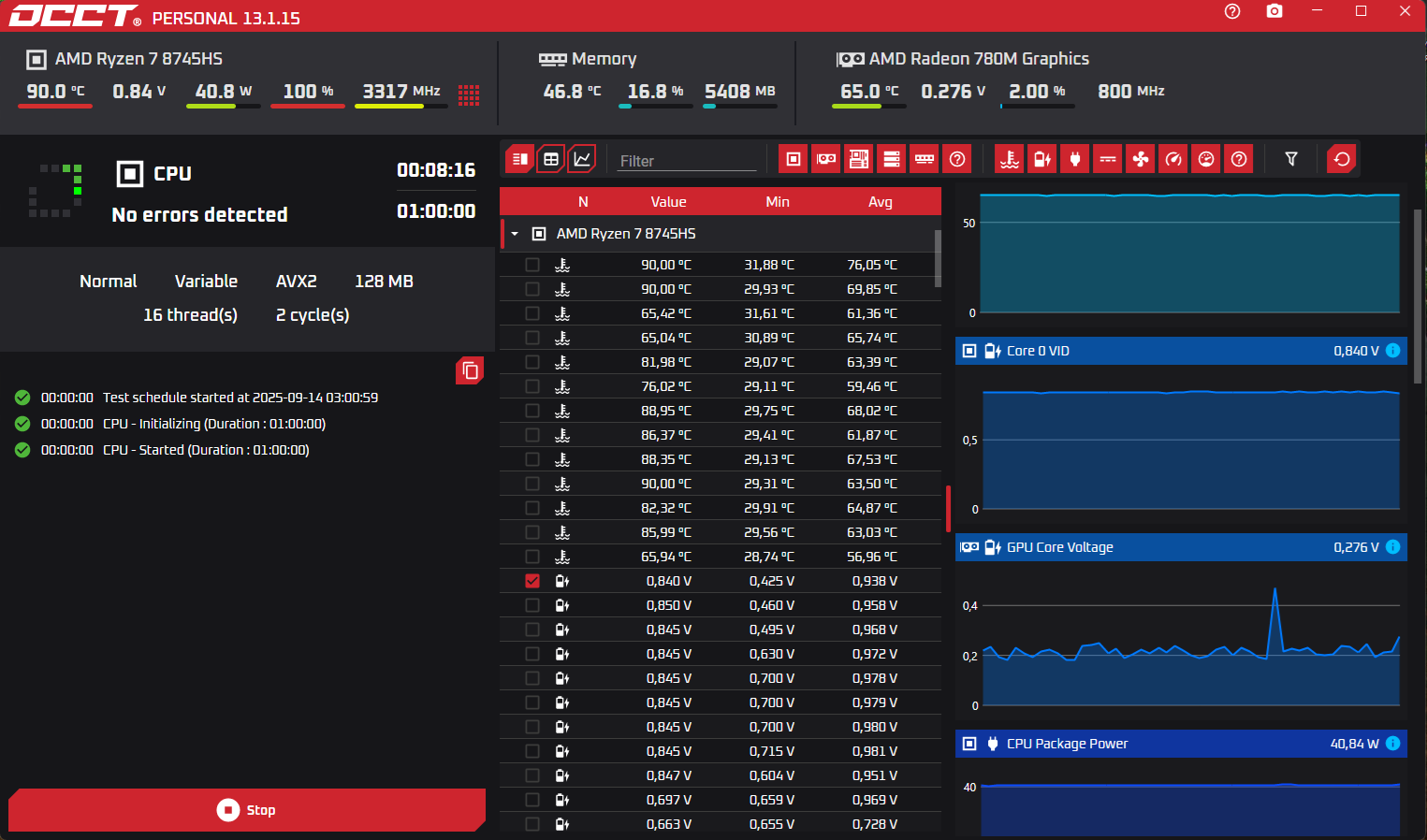Image resolution: width=1427 pixels, height=840 pixels.
Task: Check the box for the 0,850 V row
Action: [x=532, y=605]
